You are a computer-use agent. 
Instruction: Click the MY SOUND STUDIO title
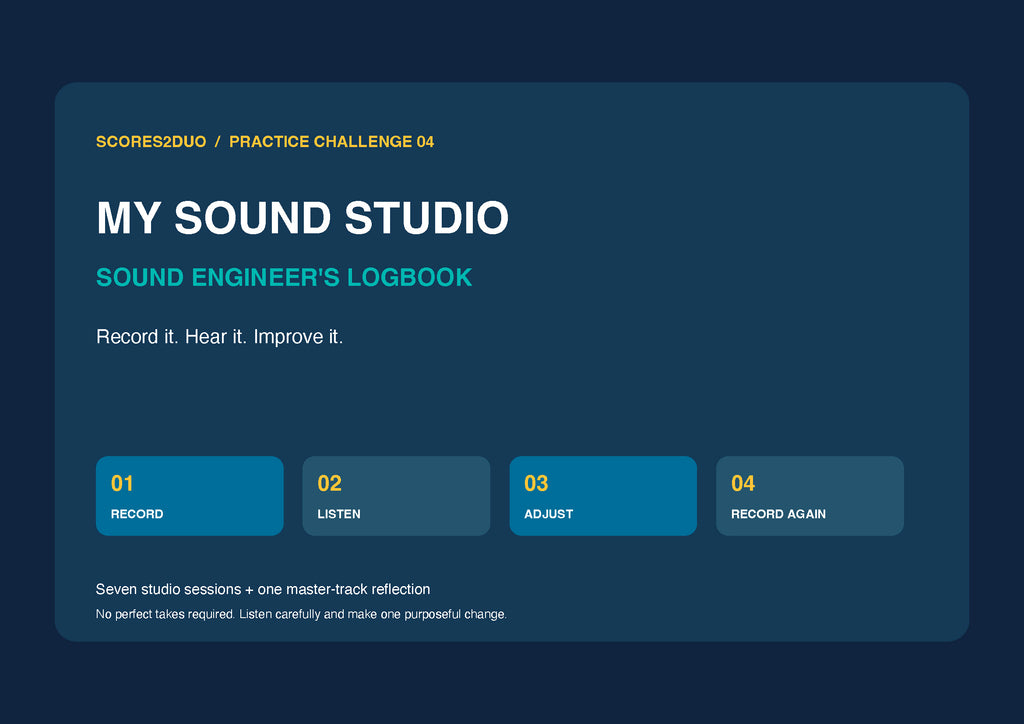(302, 217)
